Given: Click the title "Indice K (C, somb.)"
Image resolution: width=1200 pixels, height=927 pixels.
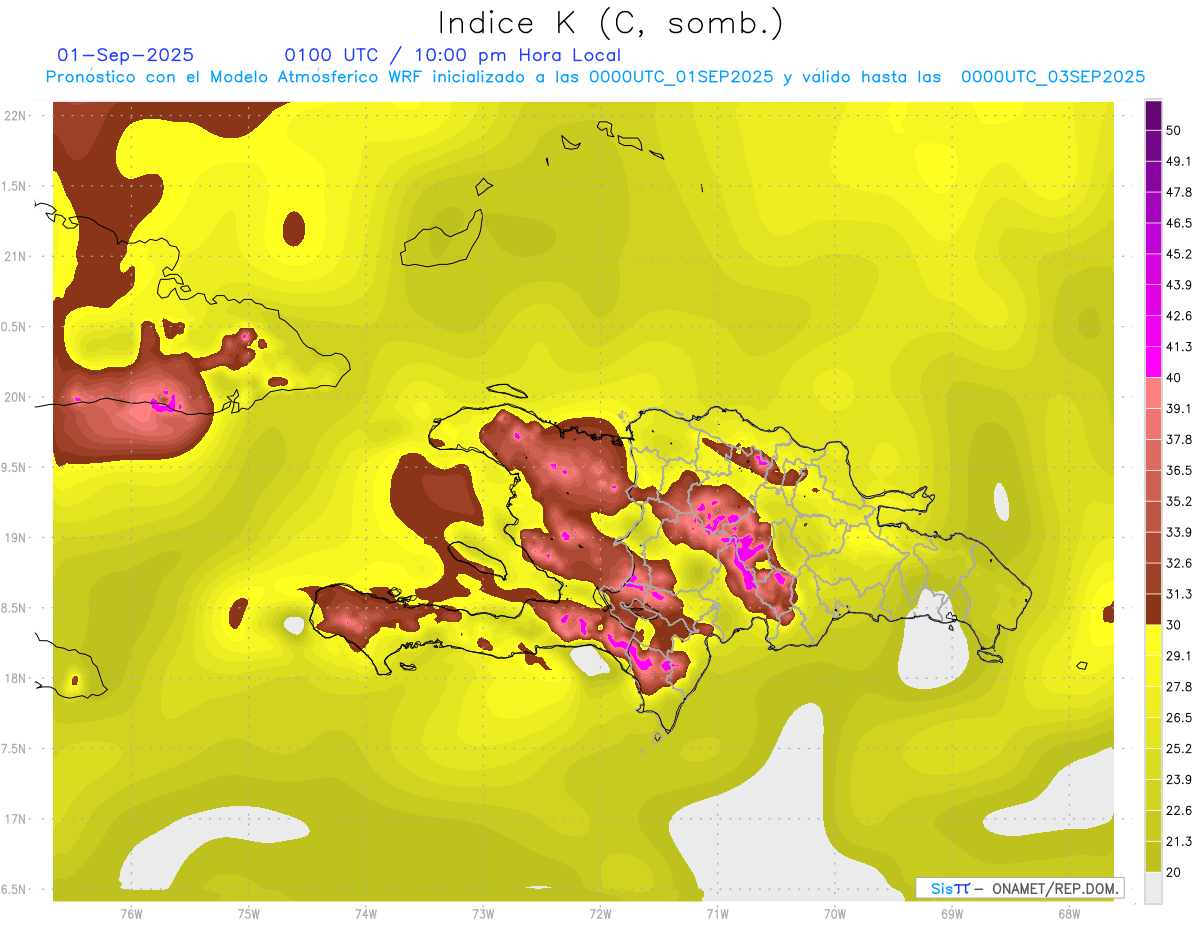Looking at the screenshot, I should (x=611, y=22).
